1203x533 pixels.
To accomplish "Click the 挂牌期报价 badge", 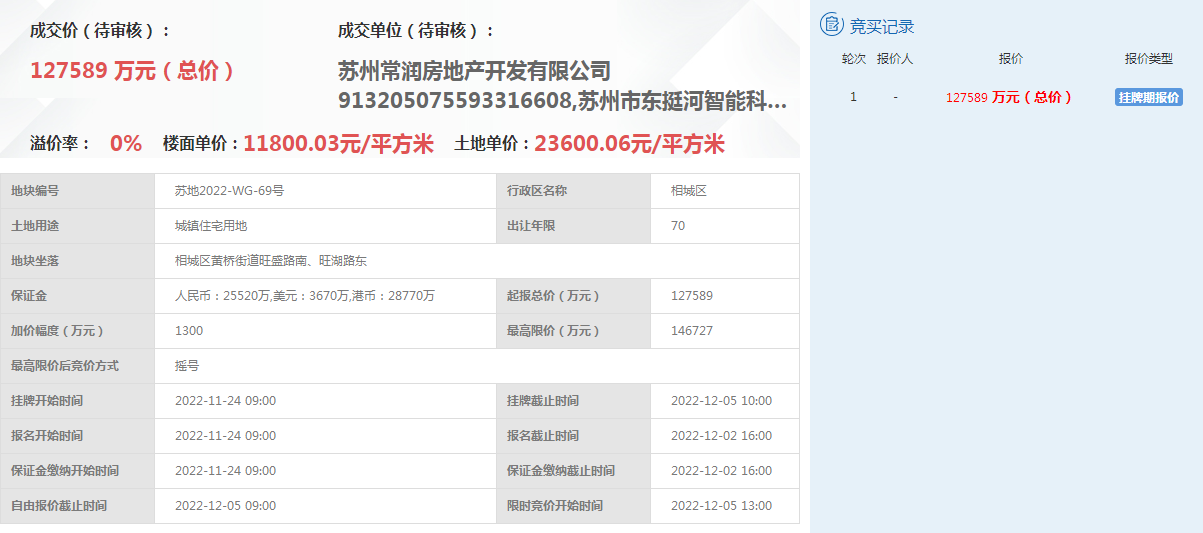I will 1148,97.
